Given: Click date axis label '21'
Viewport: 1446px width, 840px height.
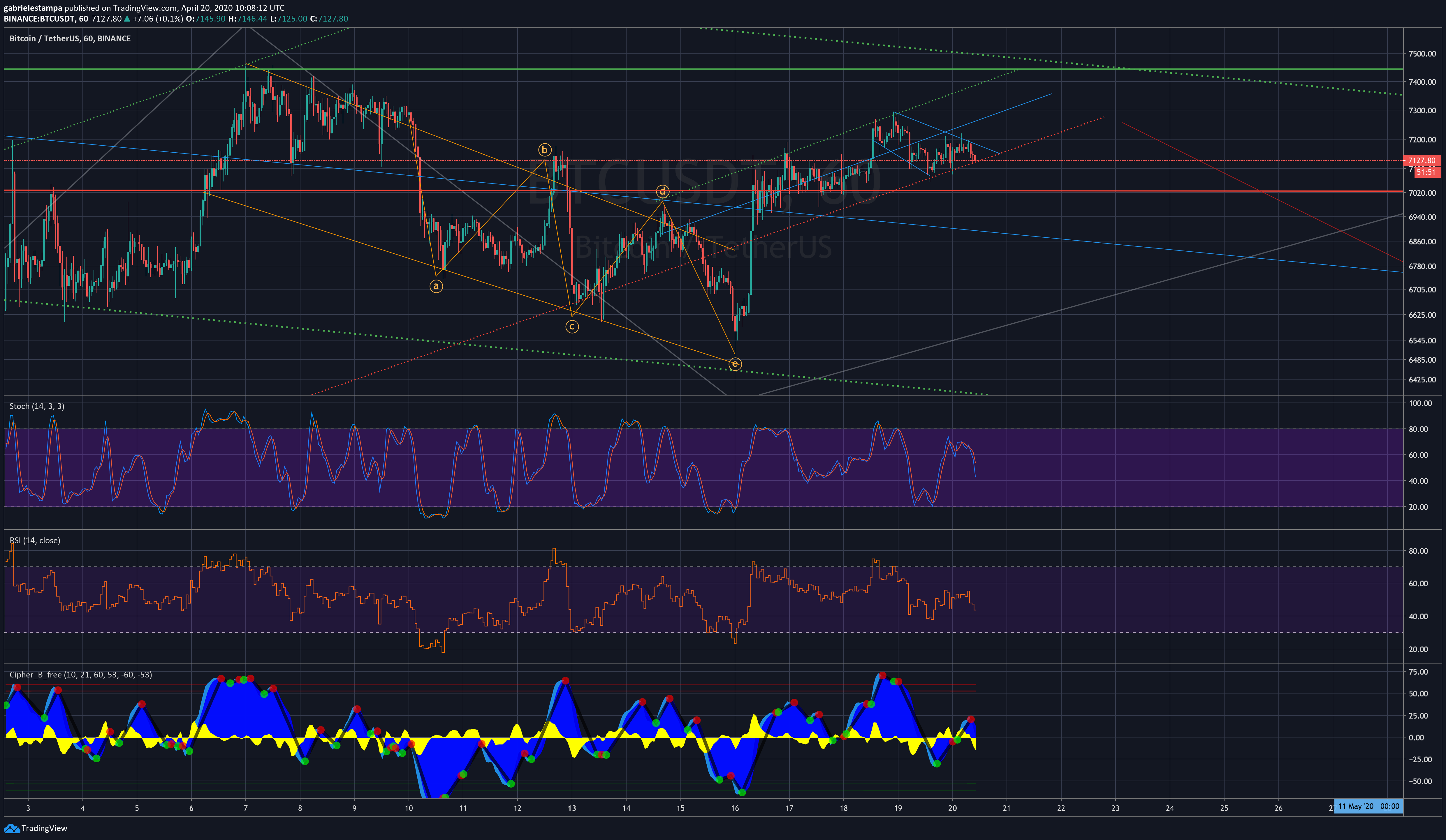Looking at the screenshot, I should pyautogui.click(x=1007, y=808).
